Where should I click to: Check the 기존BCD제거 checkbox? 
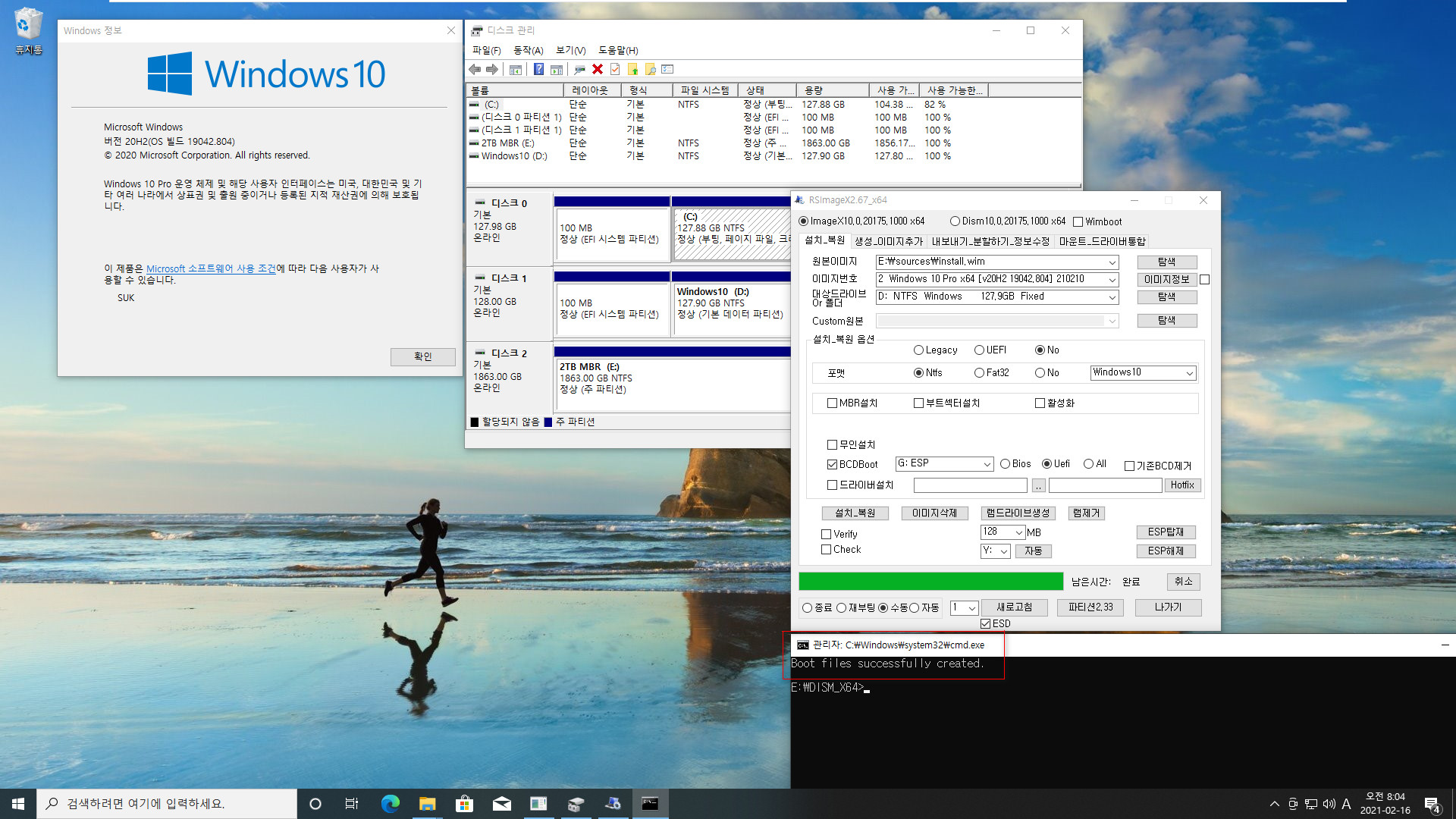tap(1129, 466)
